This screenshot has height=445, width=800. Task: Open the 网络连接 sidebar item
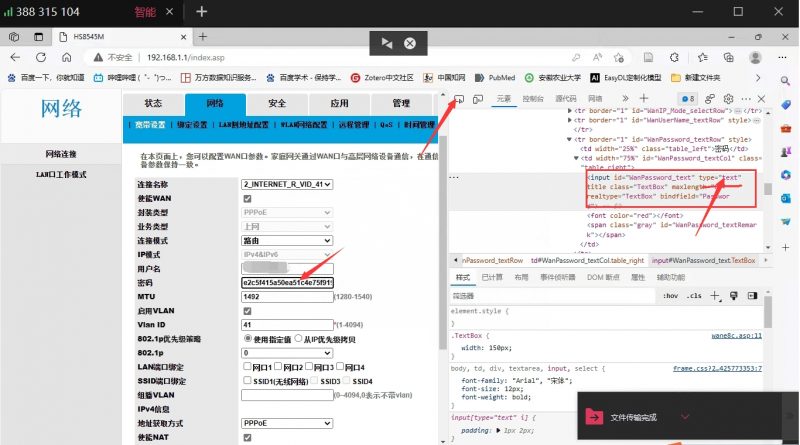pos(61,154)
